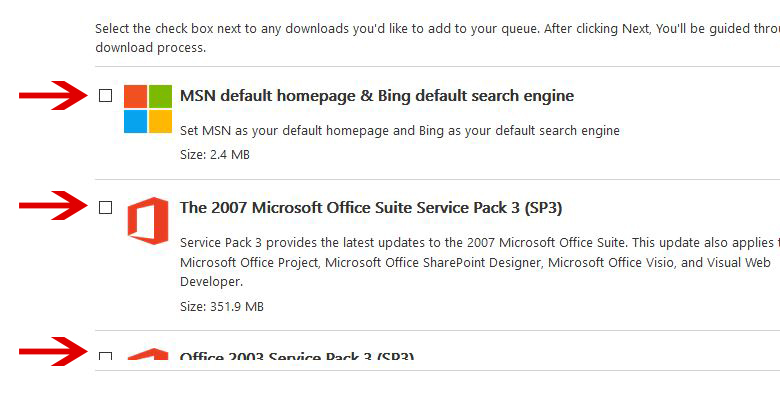
Task: Click the red arrow pointing at the MSN checkbox
Action: point(53,96)
